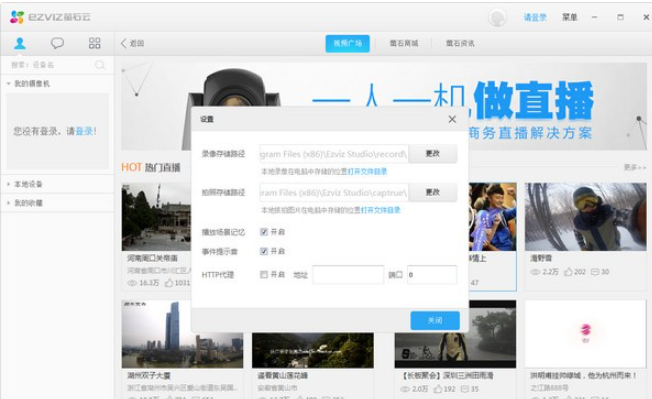This screenshot has height=399, width=652.
Task: Click the 湖州双子大厦 title text
Action: [148, 376]
